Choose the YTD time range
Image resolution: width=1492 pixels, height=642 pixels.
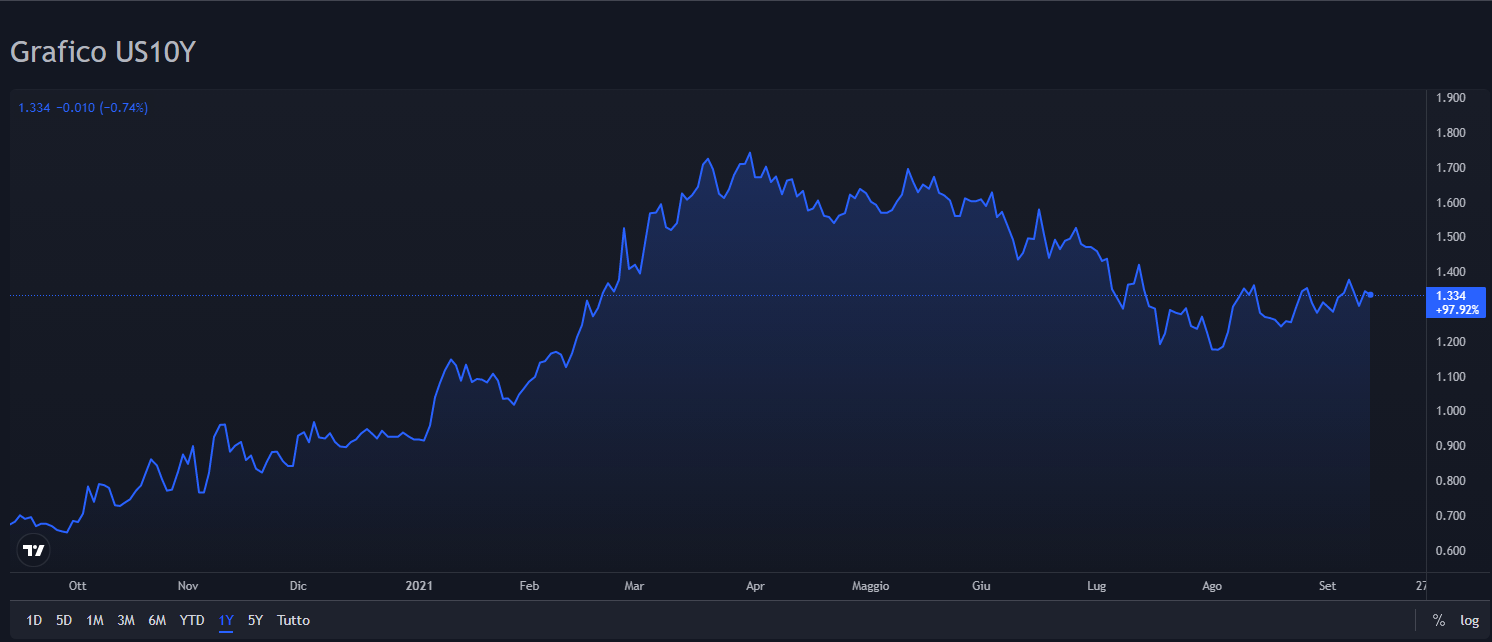(192, 620)
